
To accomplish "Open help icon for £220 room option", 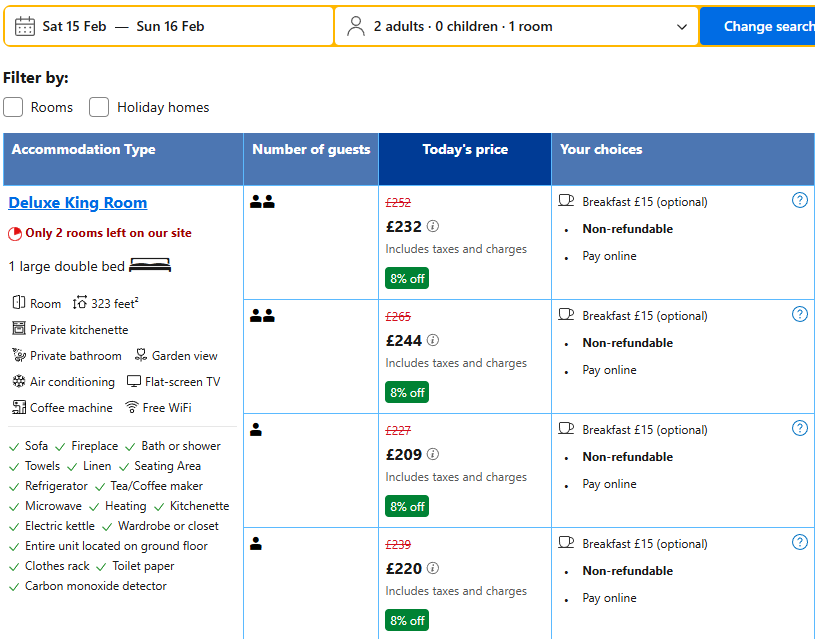I will [x=799, y=542].
